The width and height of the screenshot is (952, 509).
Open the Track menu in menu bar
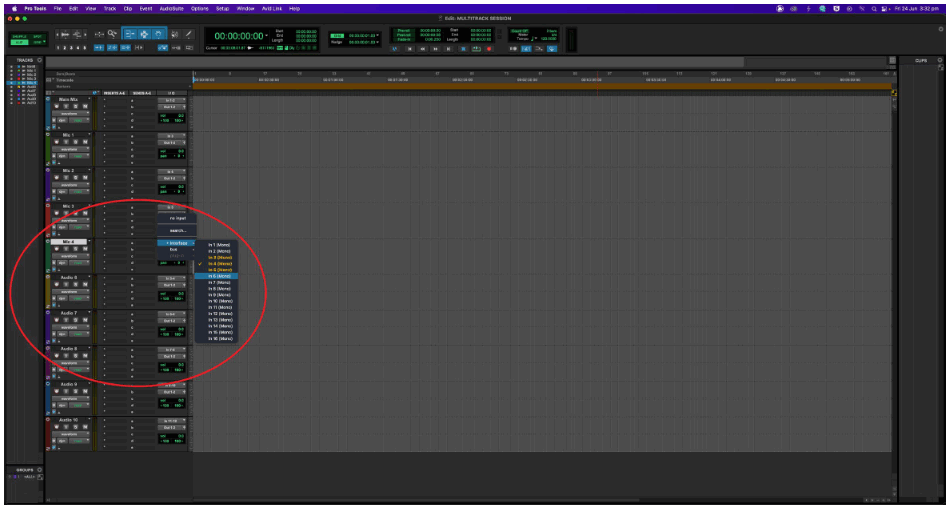coord(109,9)
